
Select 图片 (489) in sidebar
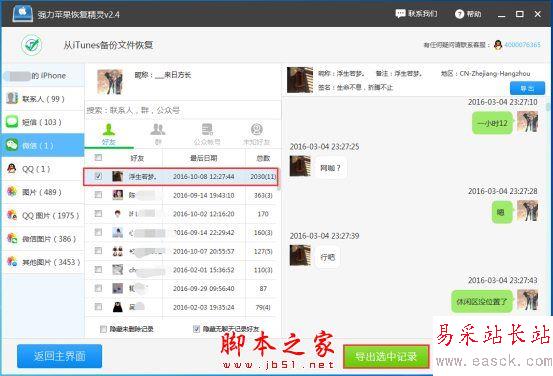coord(43,192)
